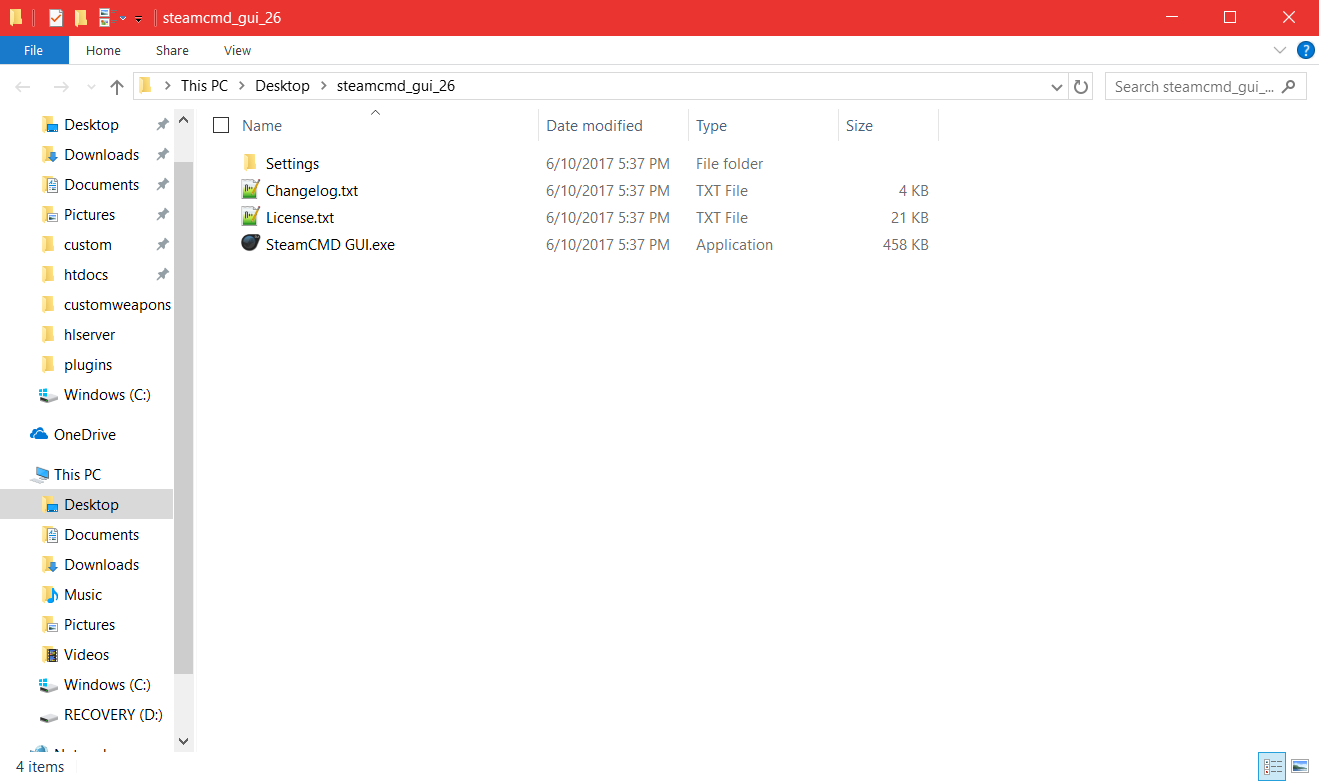Select Downloads under This PC
1319x781 pixels.
tap(101, 565)
